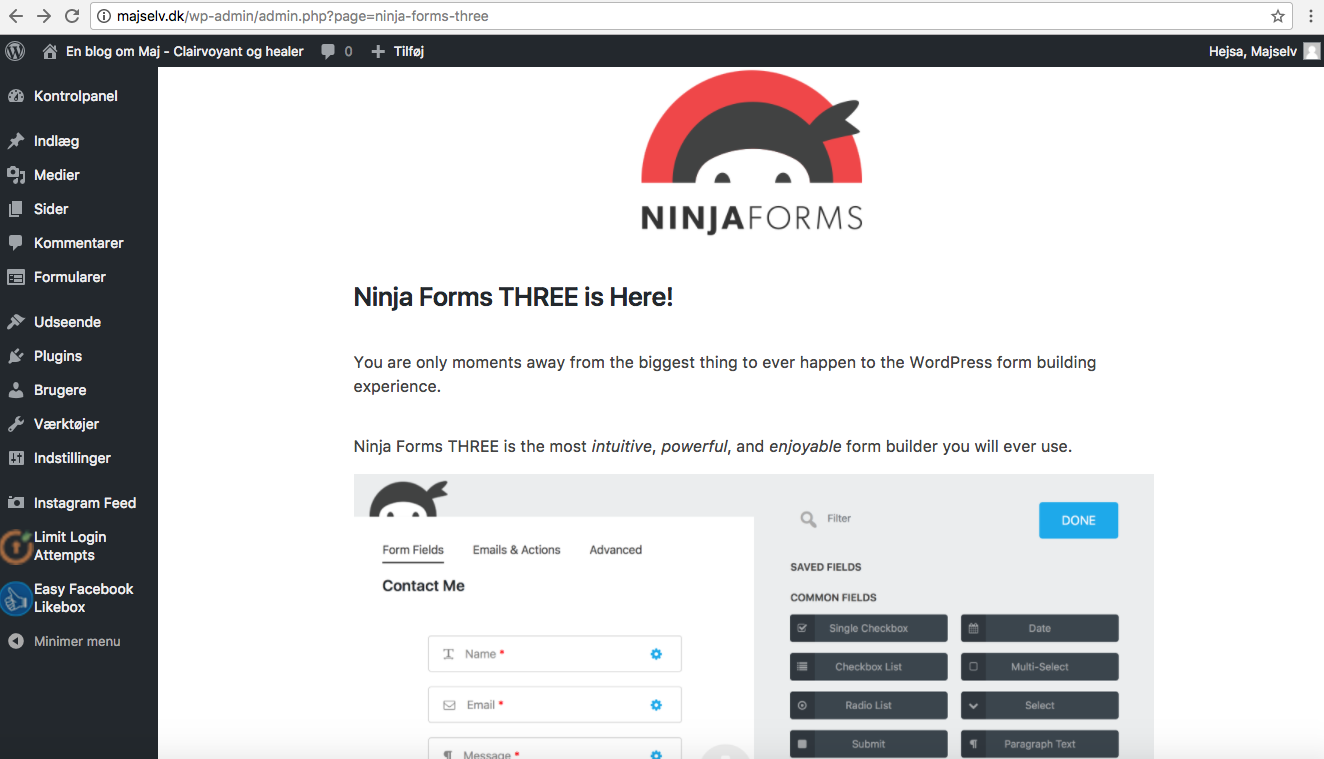Viewport: 1324px width, 759px height.
Task: Open the Kommentarer menu item
Action: pyautogui.click(x=79, y=243)
